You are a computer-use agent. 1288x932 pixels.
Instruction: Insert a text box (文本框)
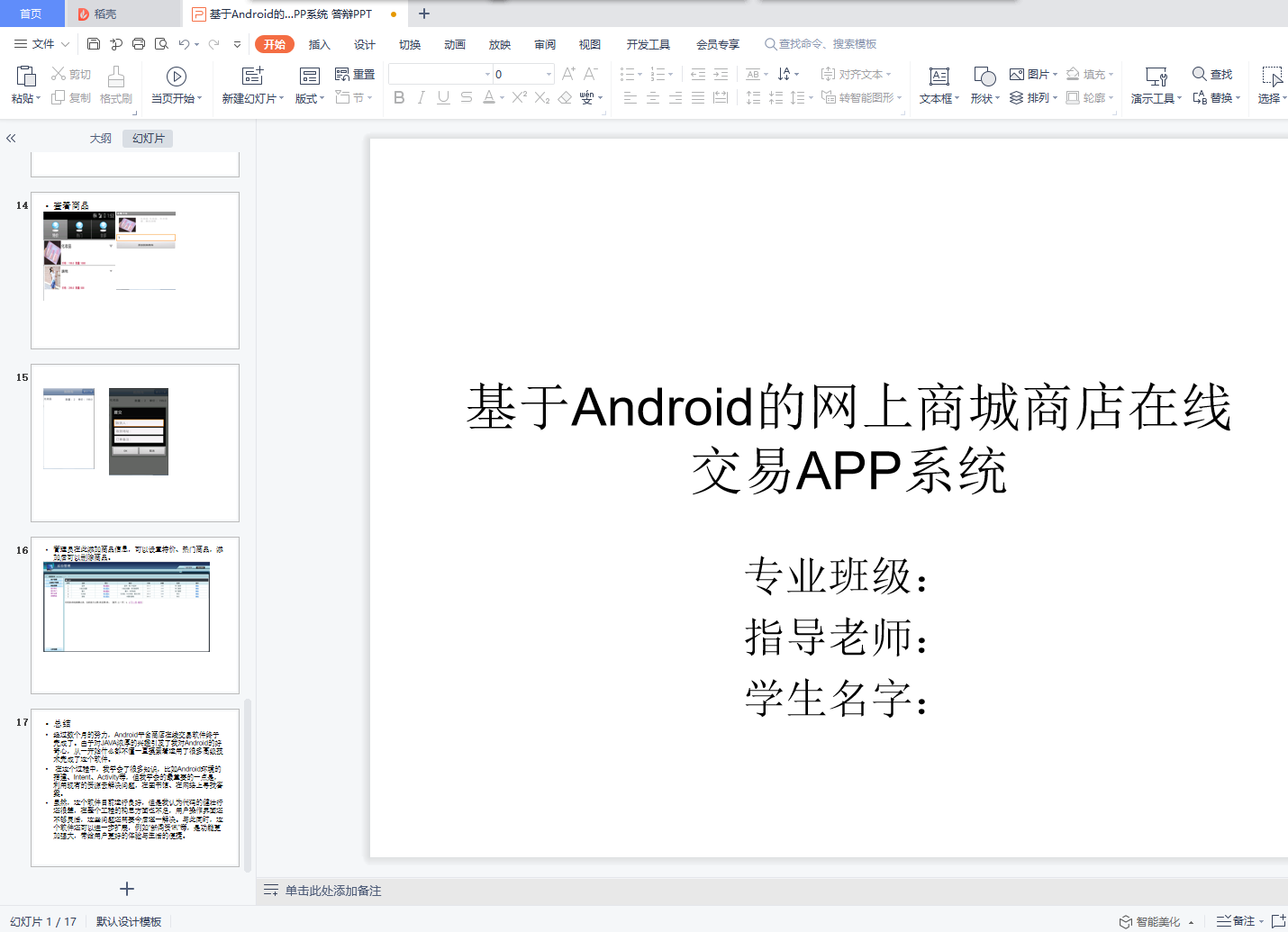[x=939, y=77]
